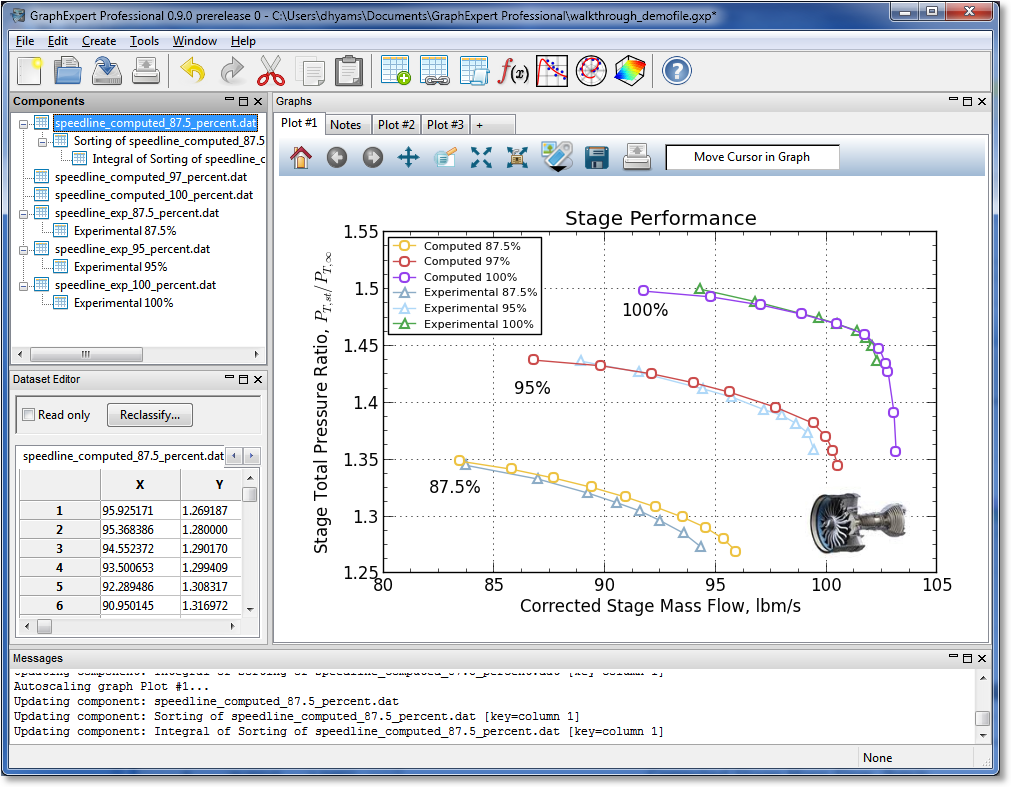
Task: Click the New file icon in main toolbar
Action: (x=30, y=71)
